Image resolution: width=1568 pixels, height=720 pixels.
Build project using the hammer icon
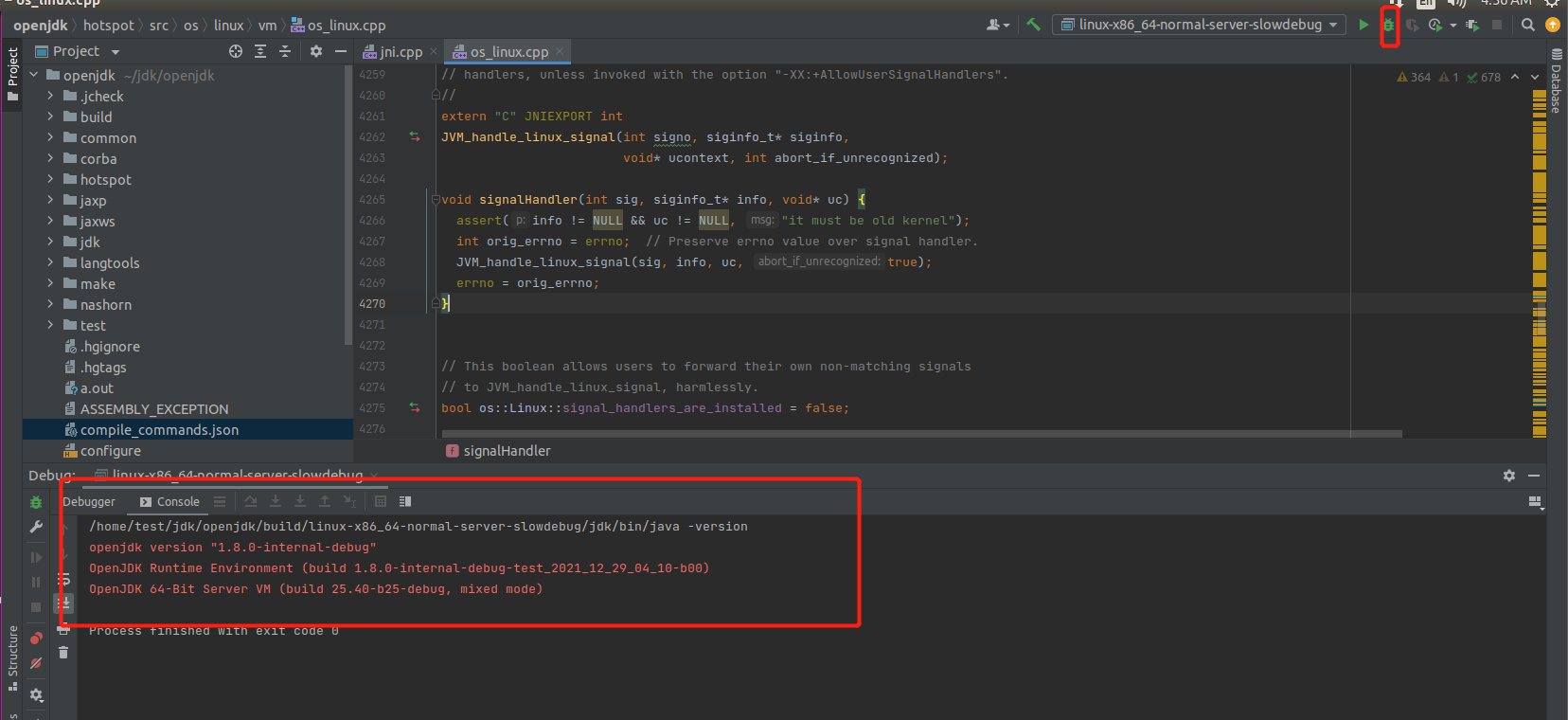pos(1033,25)
